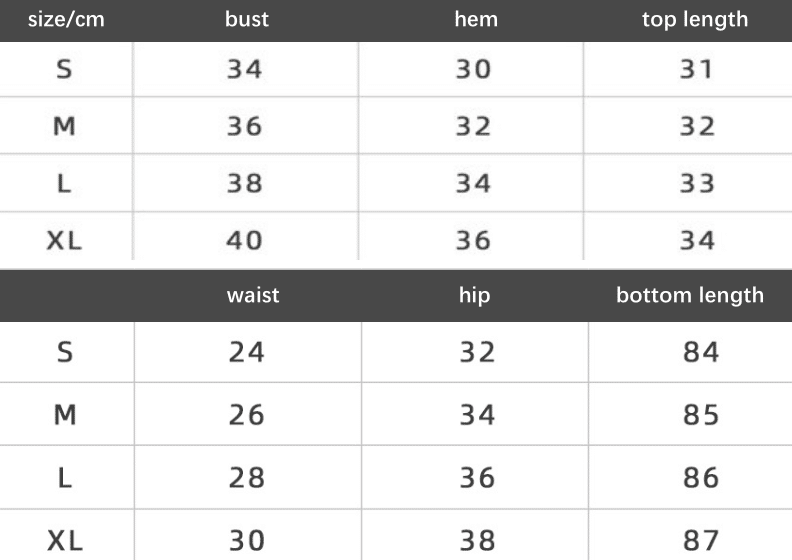Click the XL label in top table
This screenshot has width=792, height=560.
(x=64, y=240)
